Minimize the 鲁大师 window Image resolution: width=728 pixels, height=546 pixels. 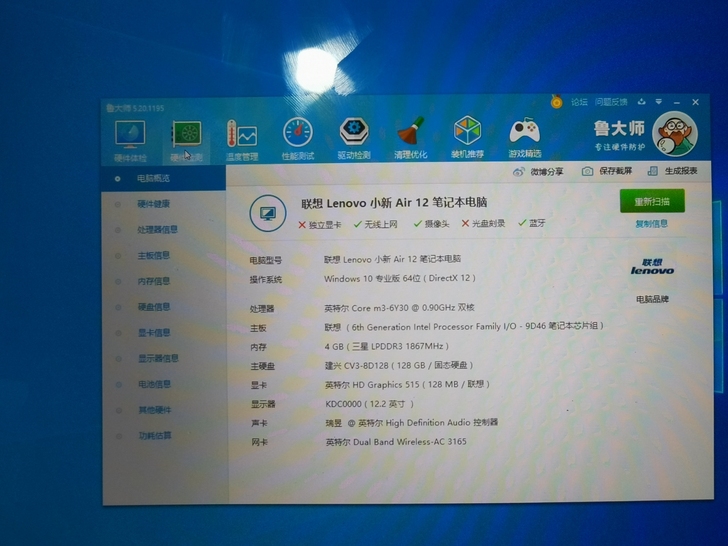pos(677,102)
